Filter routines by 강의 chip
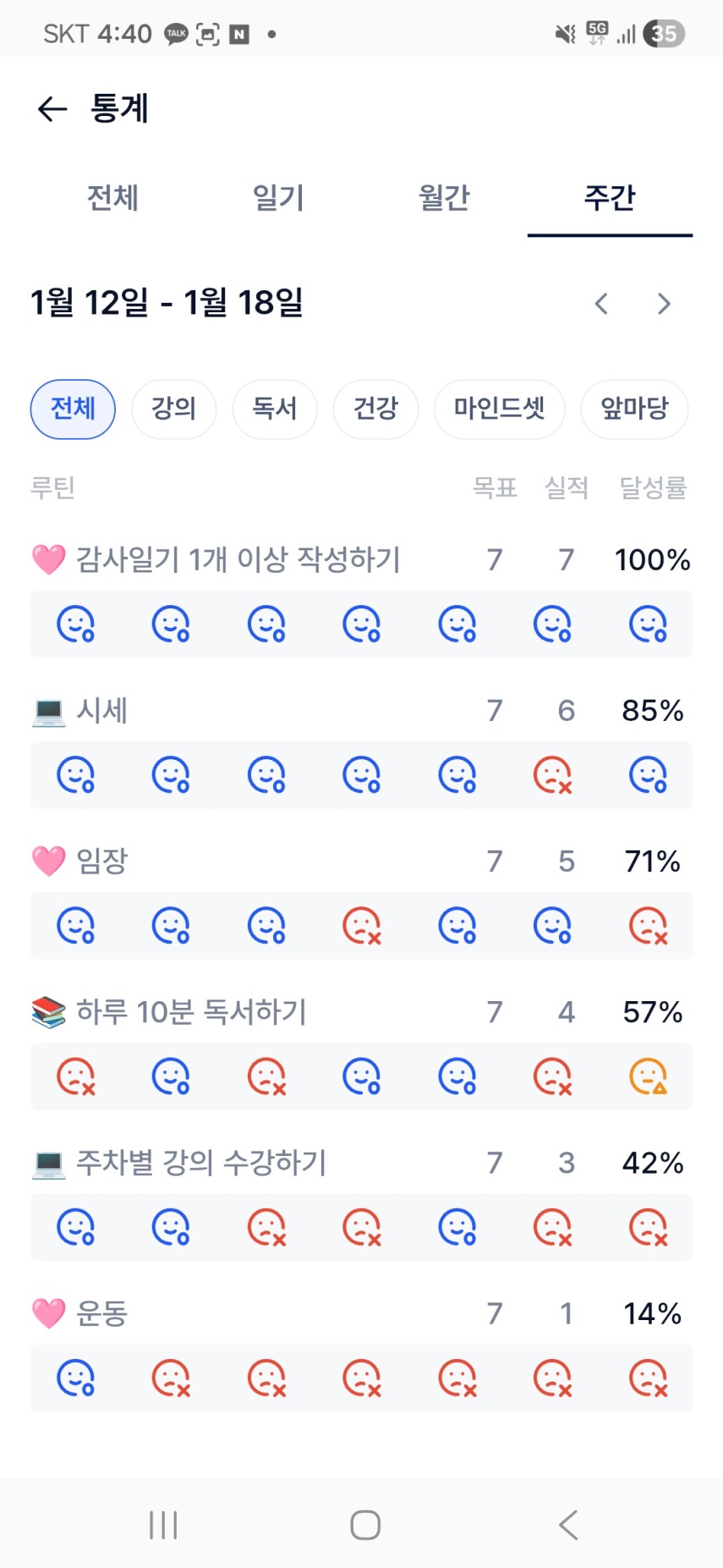The image size is (723, 1568). (173, 410)
